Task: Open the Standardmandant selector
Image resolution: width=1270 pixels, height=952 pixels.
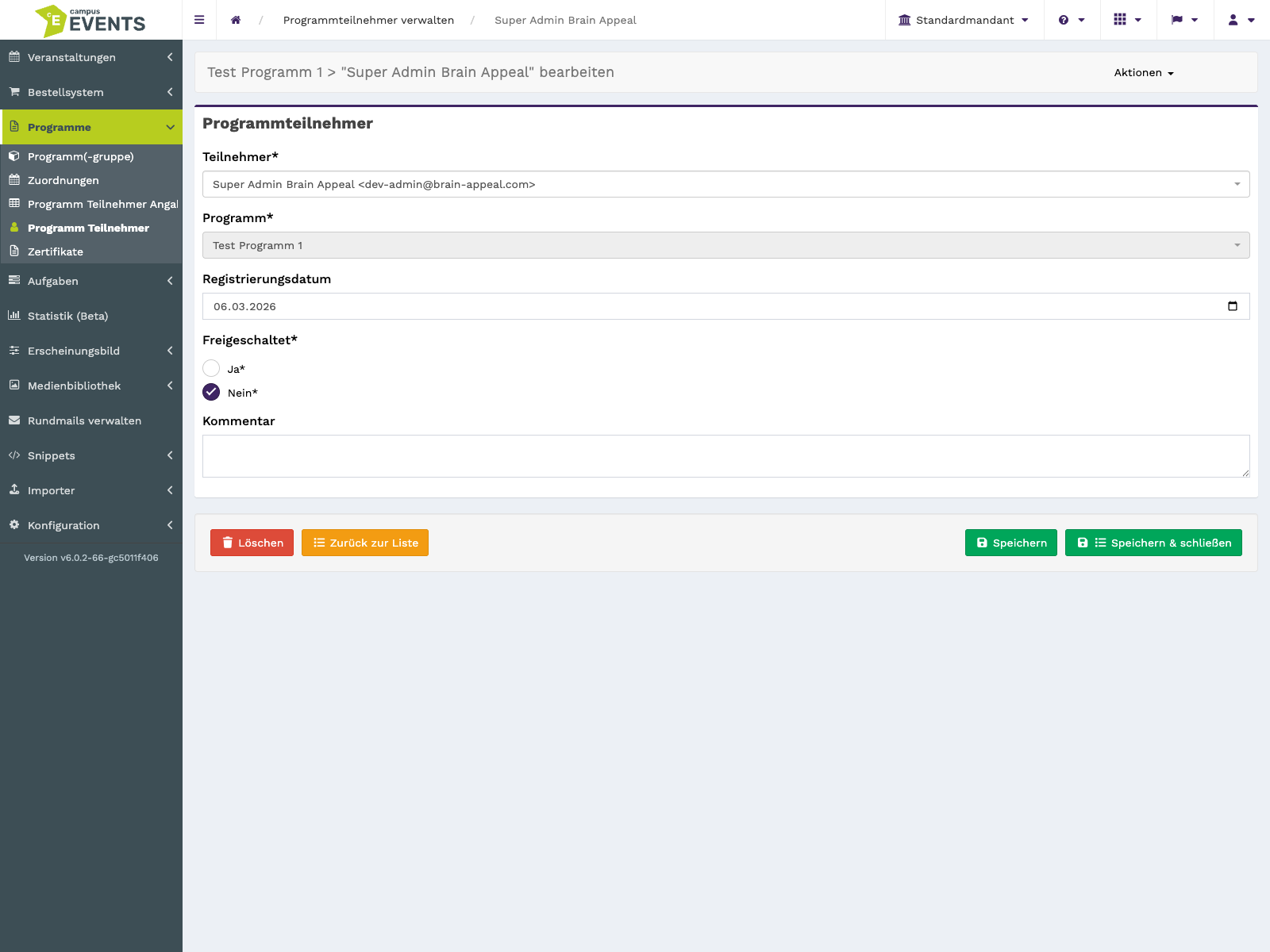Action: point(964,20)
